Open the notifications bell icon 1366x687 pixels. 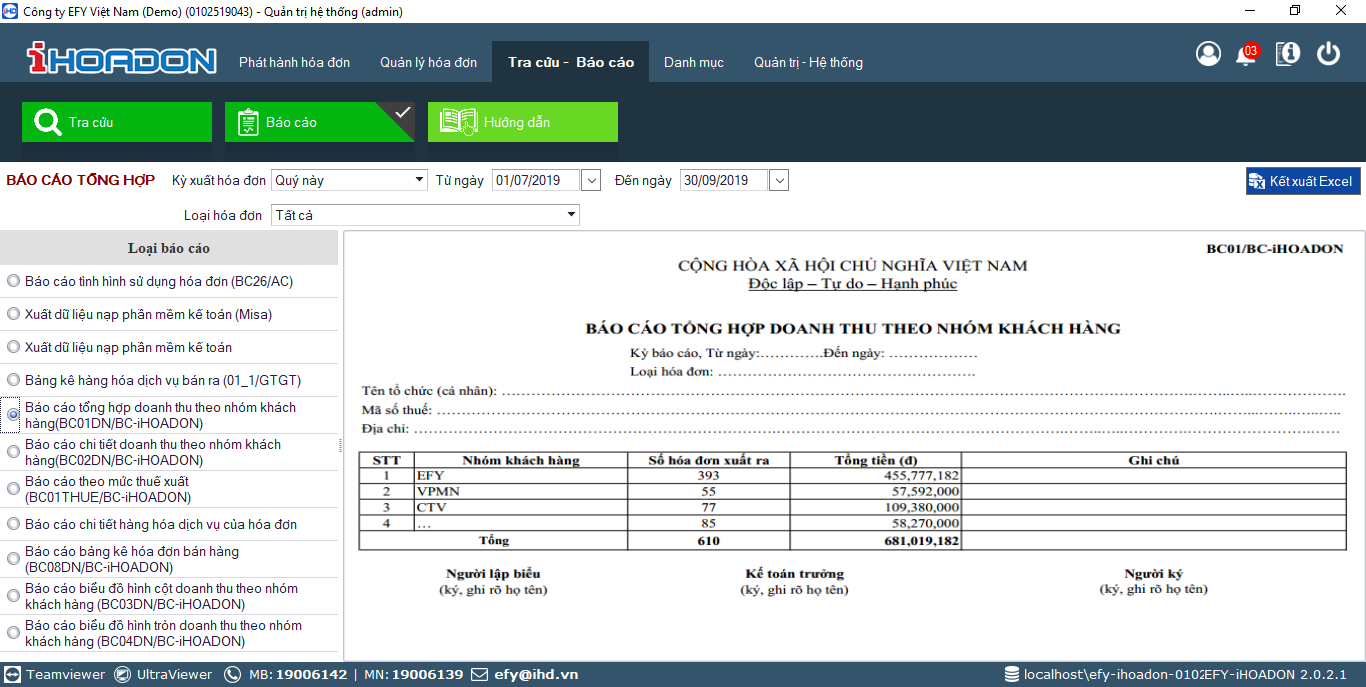coord(1246,54)
